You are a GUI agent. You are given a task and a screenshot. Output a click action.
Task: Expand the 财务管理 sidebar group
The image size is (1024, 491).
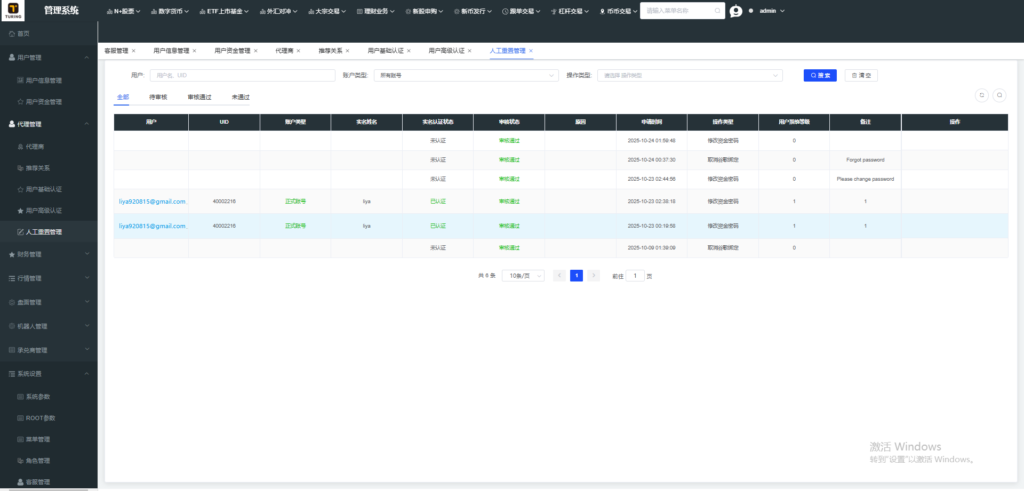pos(48,254)
